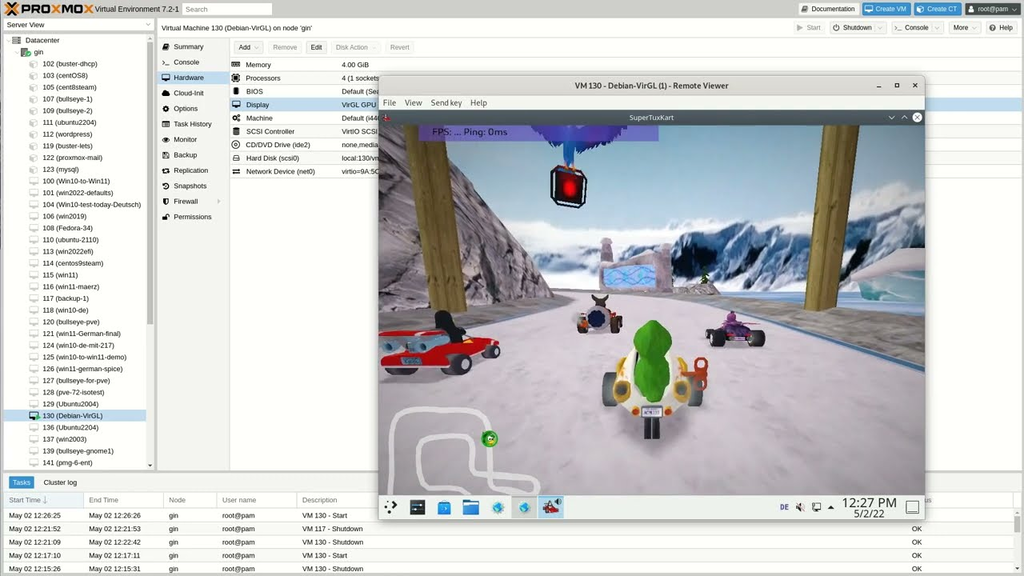The width and height of the screenshot is (1024, 576).
Task: Open the Shutdown dropdown arrow
Action: [881, 28]
